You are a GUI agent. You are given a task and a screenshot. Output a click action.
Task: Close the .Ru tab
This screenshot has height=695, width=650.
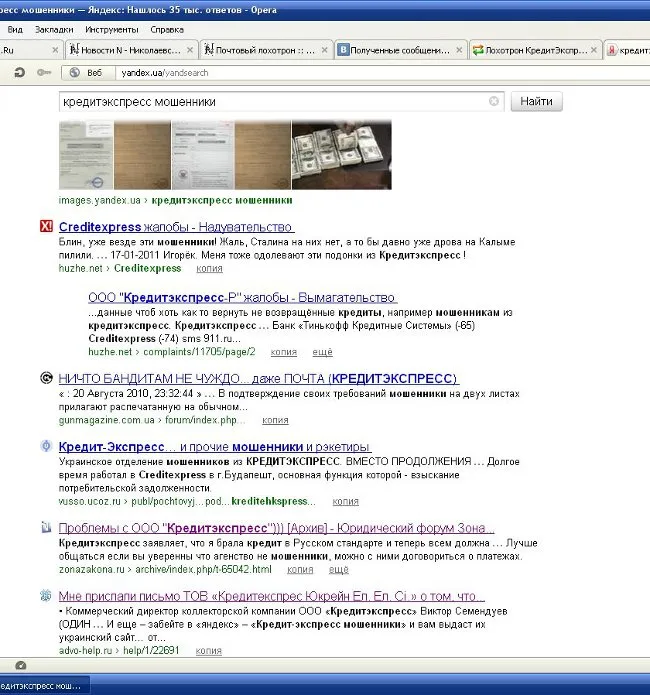coord(55,50)
